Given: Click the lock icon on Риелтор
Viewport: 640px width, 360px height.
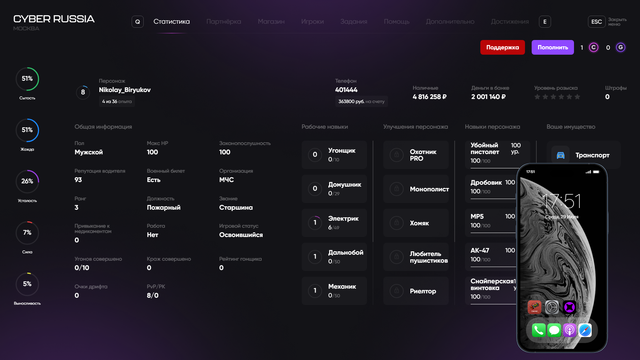Looking at the screenshot, I should pos(396,291).
